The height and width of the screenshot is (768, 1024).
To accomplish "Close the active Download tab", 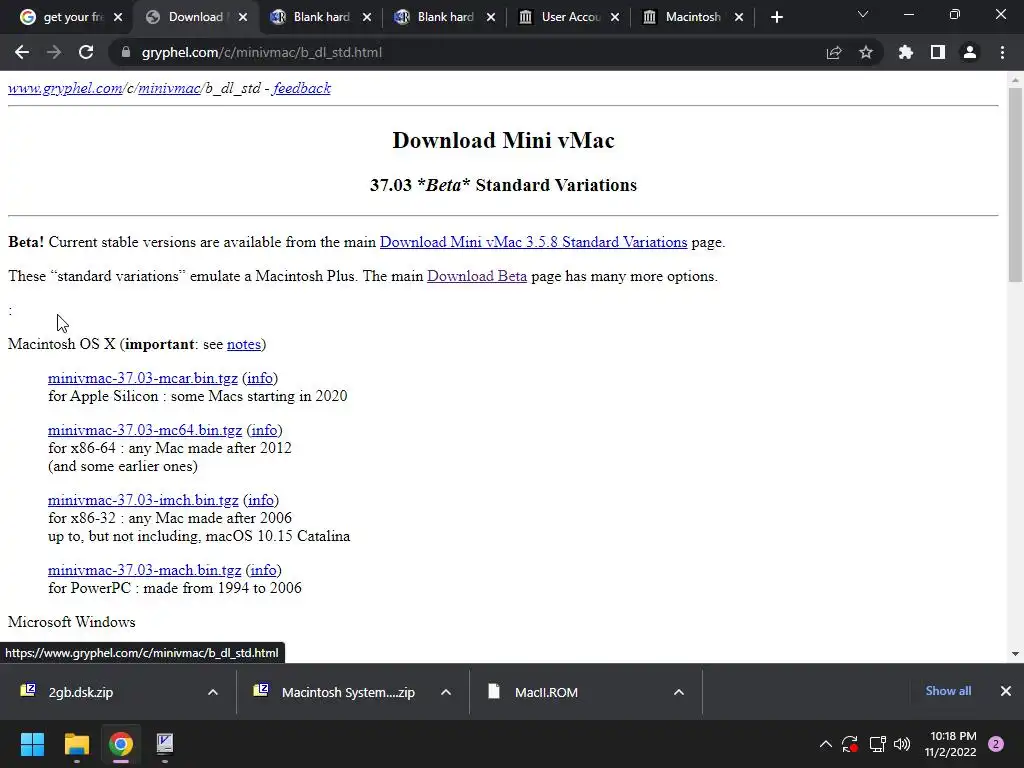I will point(243,17).
